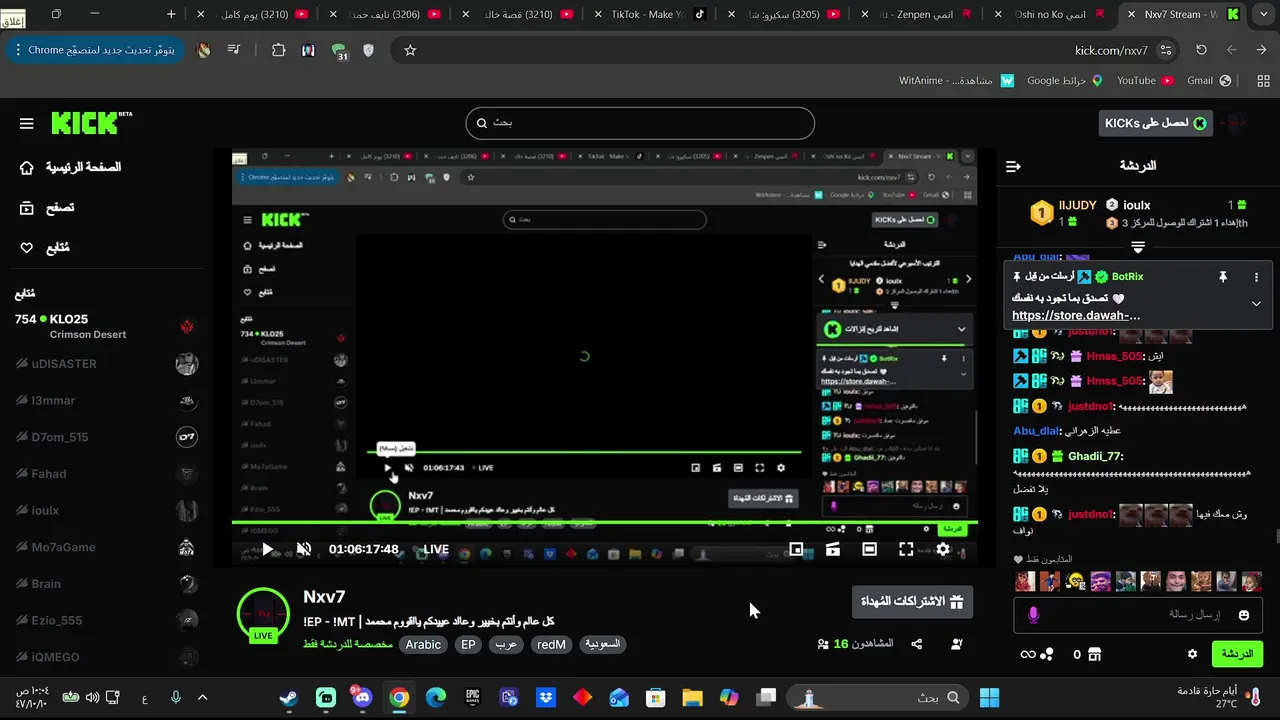
Task: Open Steam from the taskbar
Action: [x=288, y=698]
